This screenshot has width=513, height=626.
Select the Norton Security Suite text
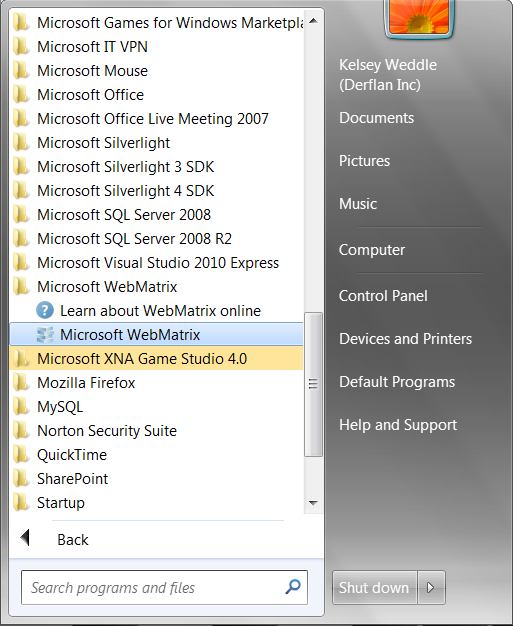tap(107, 431)
